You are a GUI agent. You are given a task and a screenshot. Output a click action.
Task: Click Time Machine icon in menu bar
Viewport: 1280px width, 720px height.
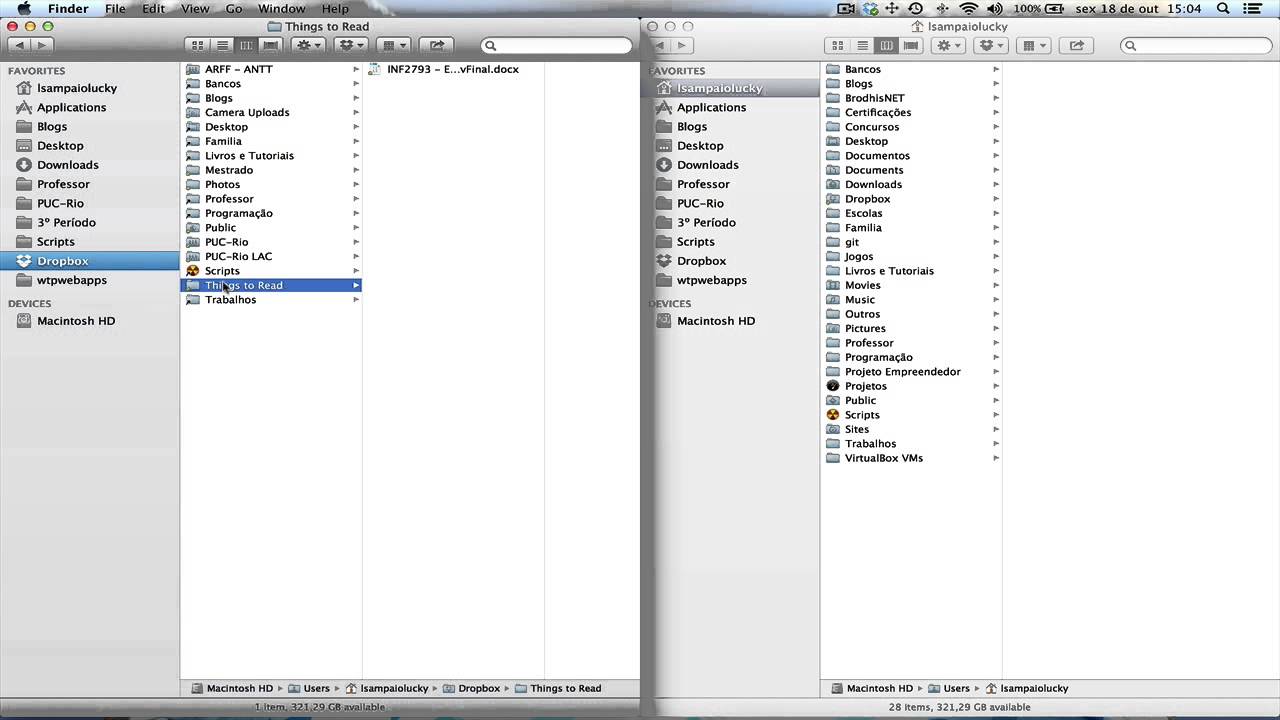917,8
